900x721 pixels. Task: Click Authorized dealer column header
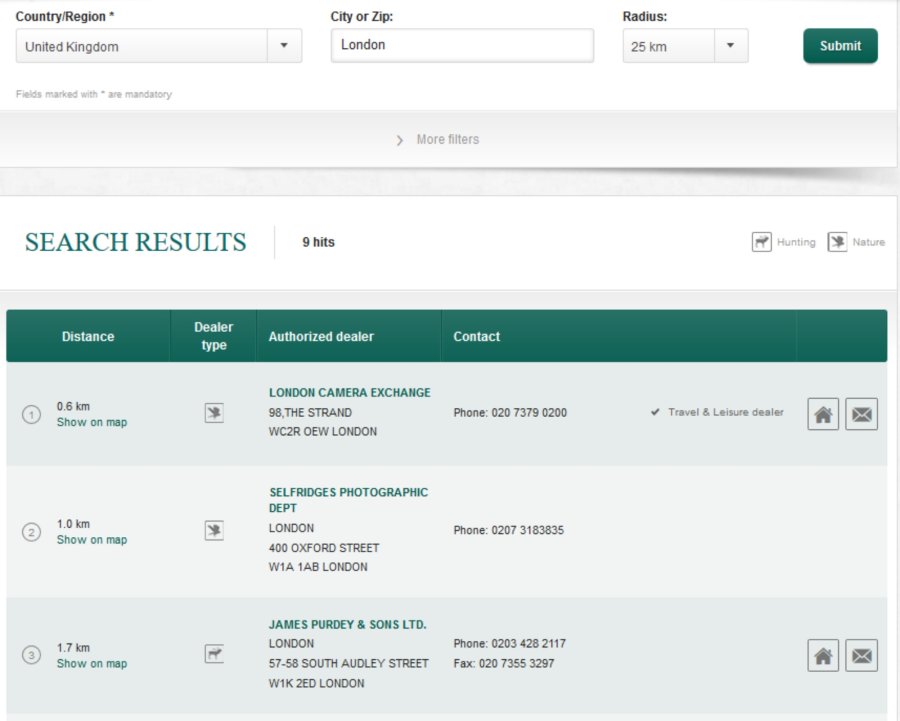coord(321,337)
